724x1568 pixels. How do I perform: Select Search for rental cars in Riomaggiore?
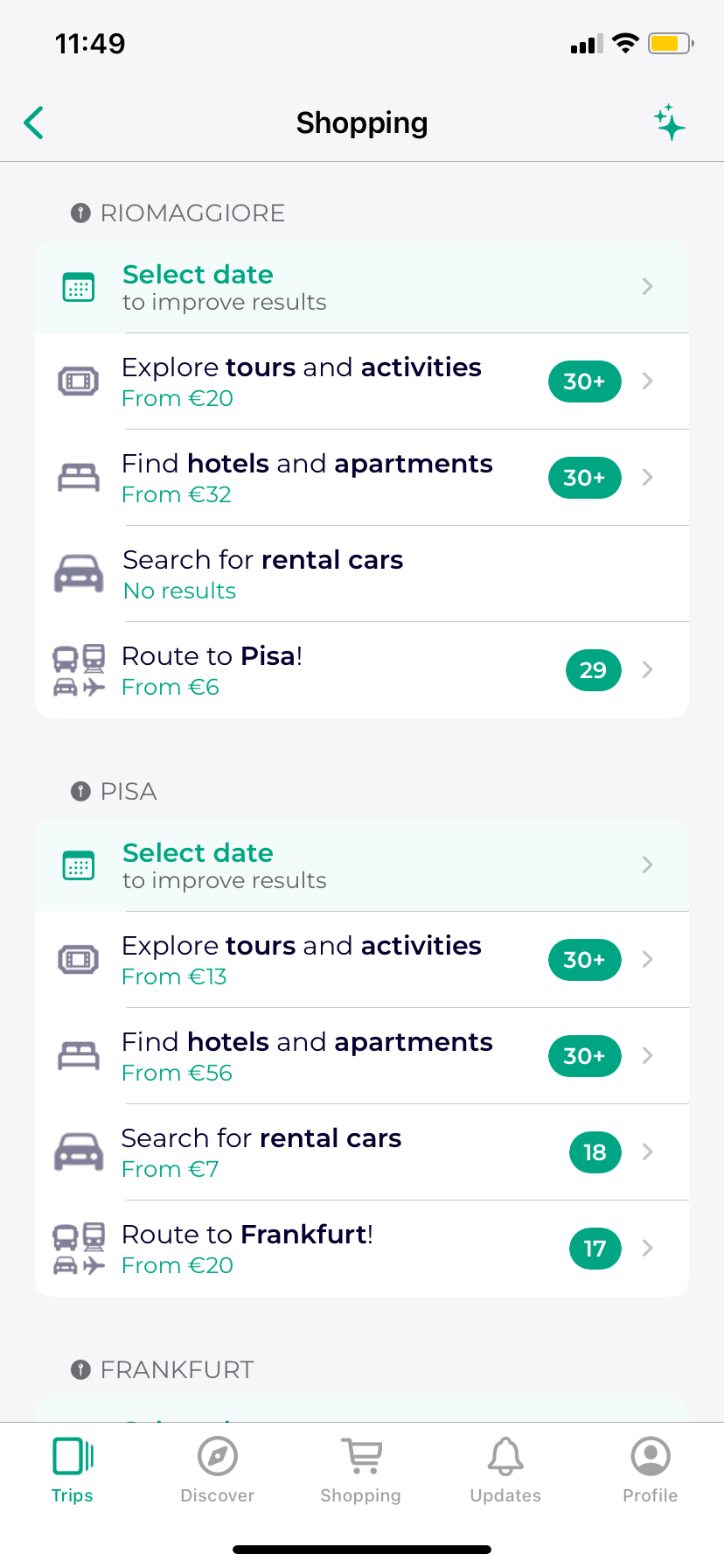262,574
